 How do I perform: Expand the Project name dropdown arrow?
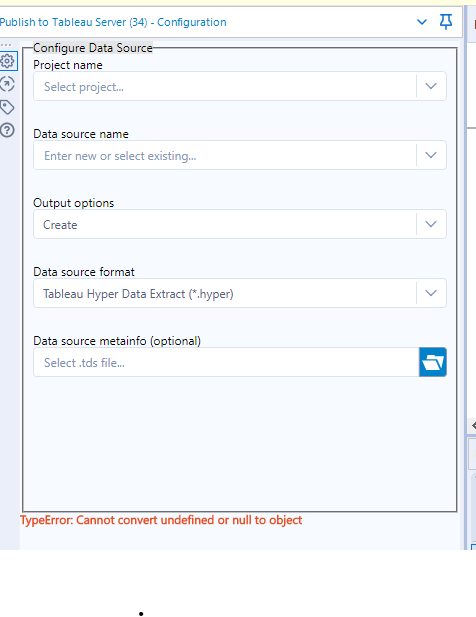[x=431, y=86]
